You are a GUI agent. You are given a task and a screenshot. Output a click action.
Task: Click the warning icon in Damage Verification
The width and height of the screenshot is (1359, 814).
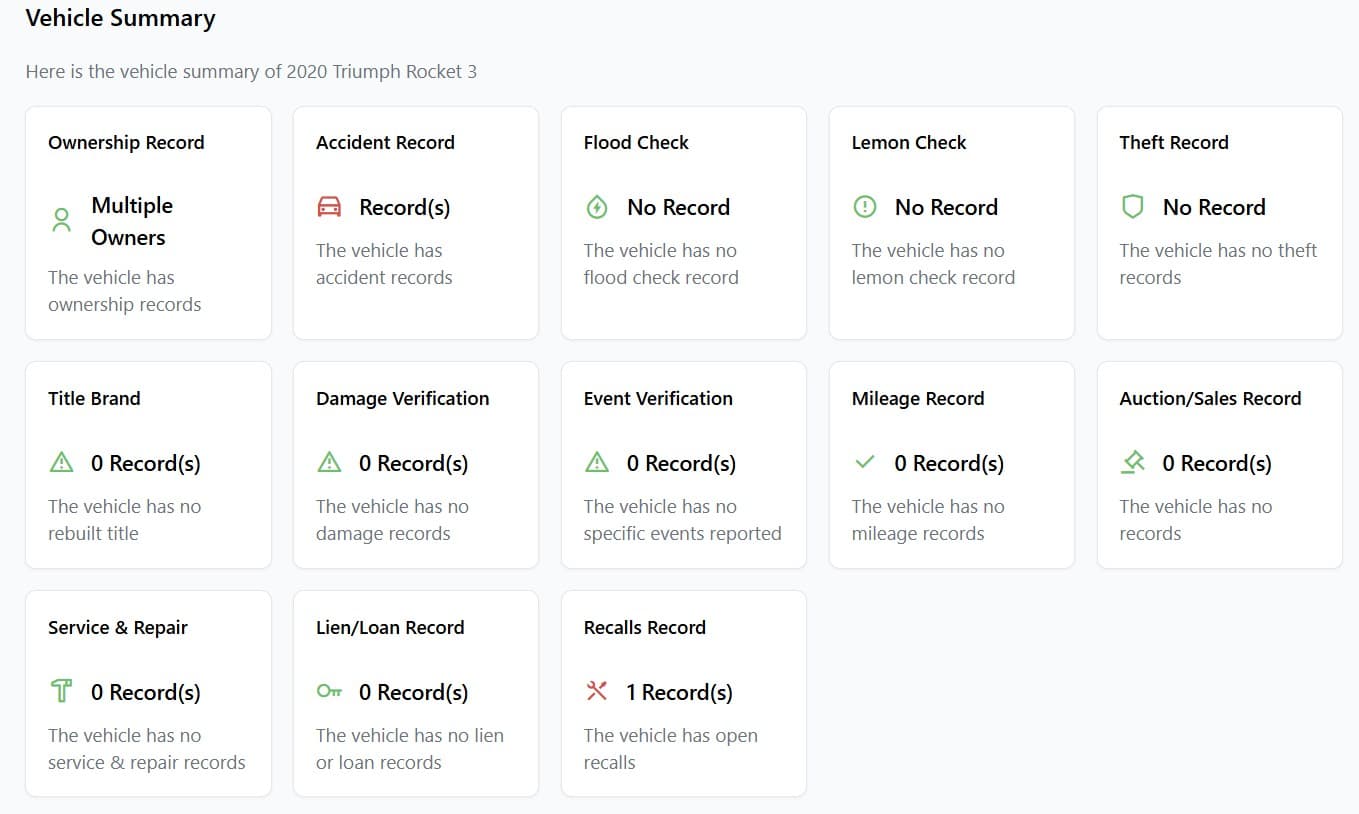click(x=329, y=462)
